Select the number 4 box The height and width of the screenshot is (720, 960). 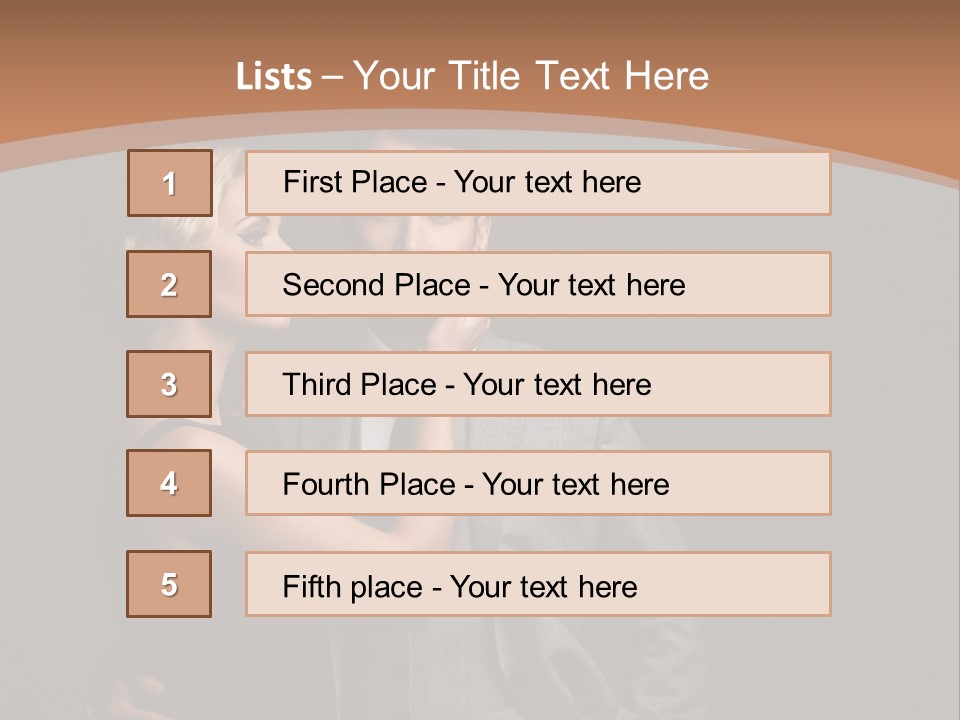169,484
